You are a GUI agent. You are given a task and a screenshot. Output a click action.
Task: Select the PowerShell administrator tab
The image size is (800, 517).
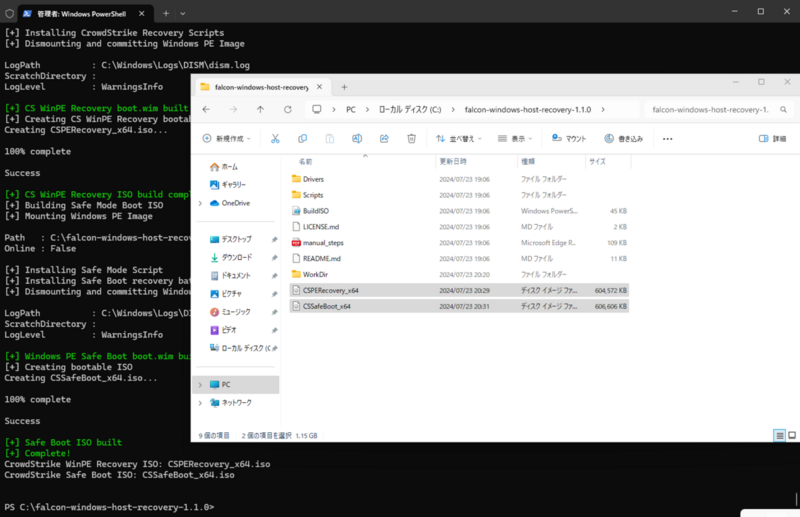point(82,14)
